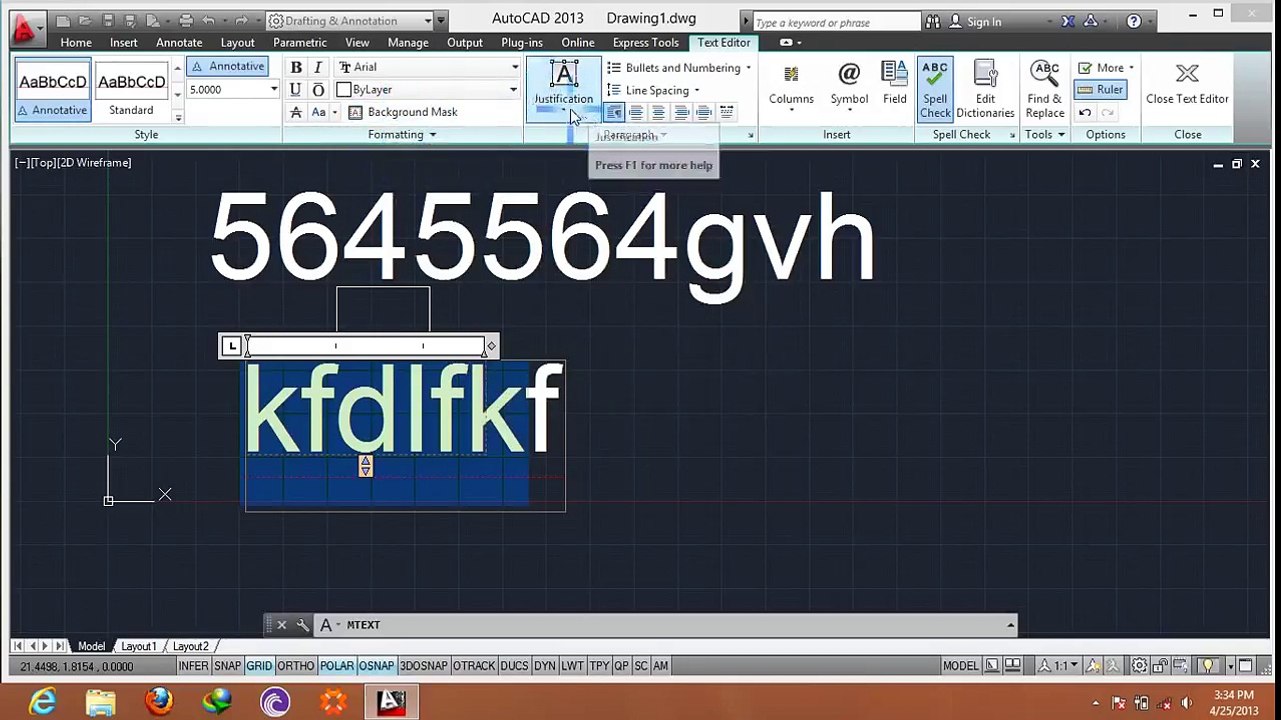
Task: Click the search keyword input box
Action: click(x=835, y=22)
